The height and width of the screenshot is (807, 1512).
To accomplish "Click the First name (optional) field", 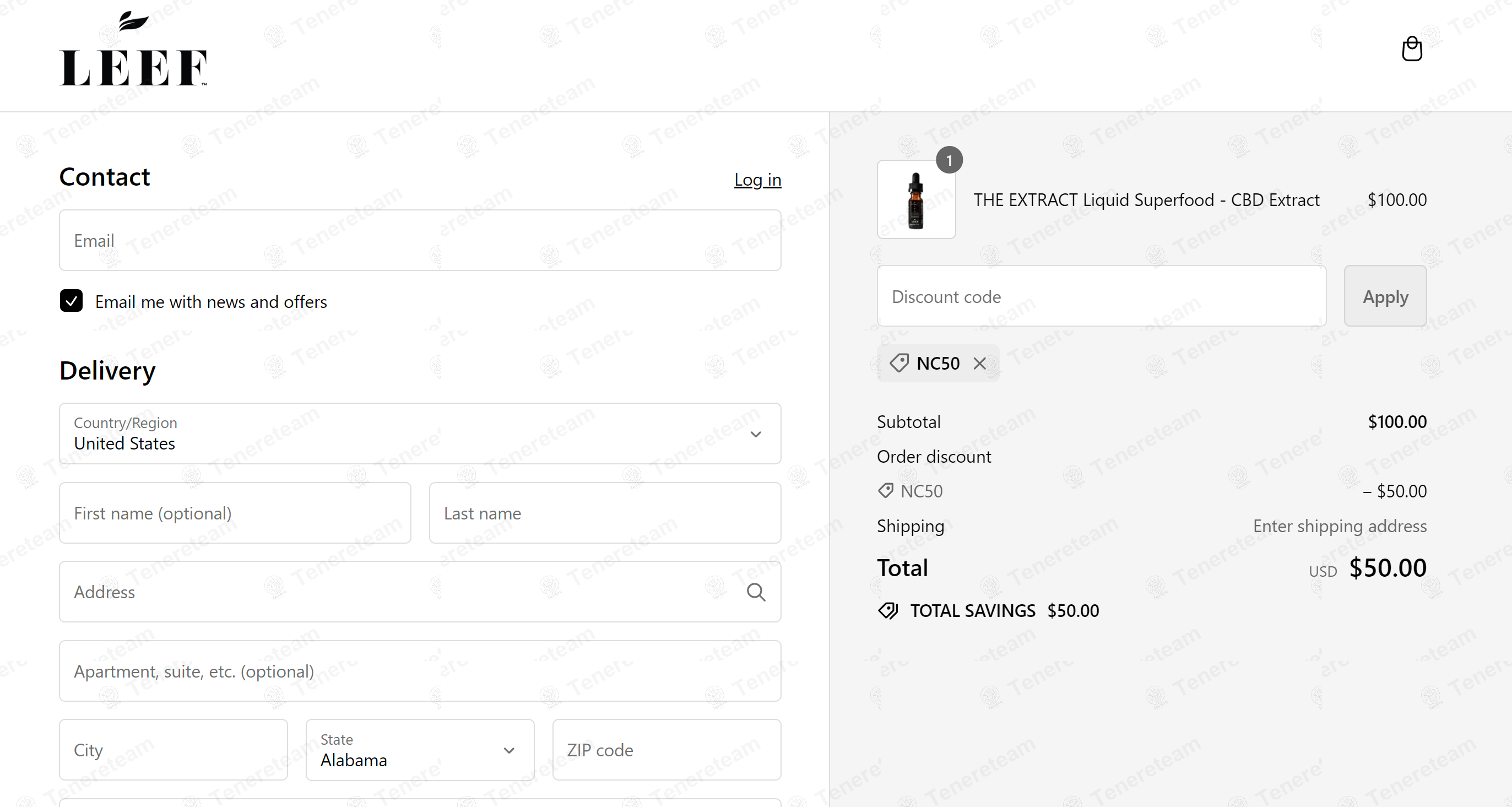I will [x=235, y=513].
